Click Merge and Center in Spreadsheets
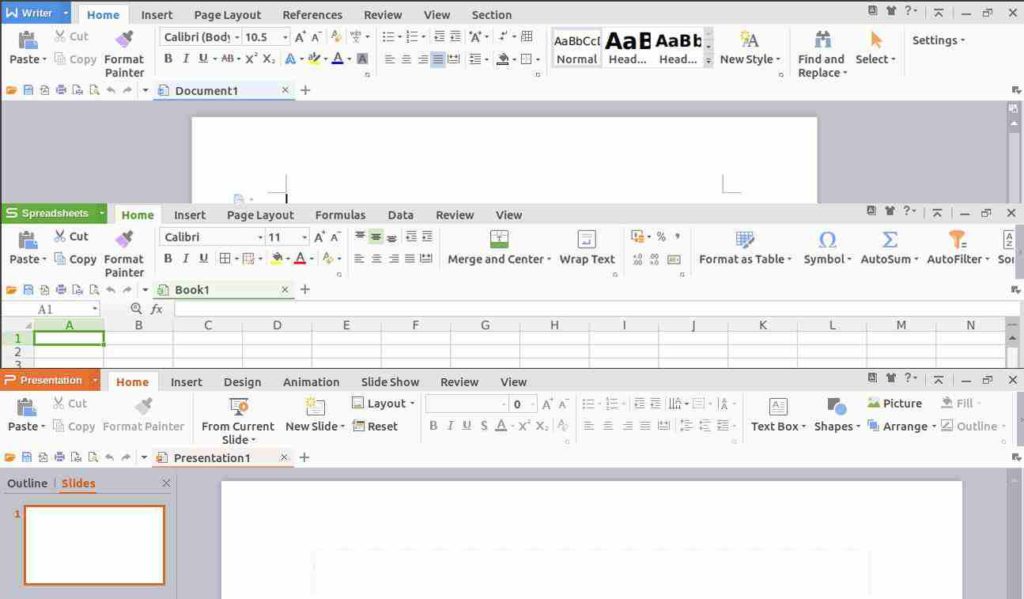This screenshot has width=1024, height=599. pyautogui.click(x=499, y=248)
